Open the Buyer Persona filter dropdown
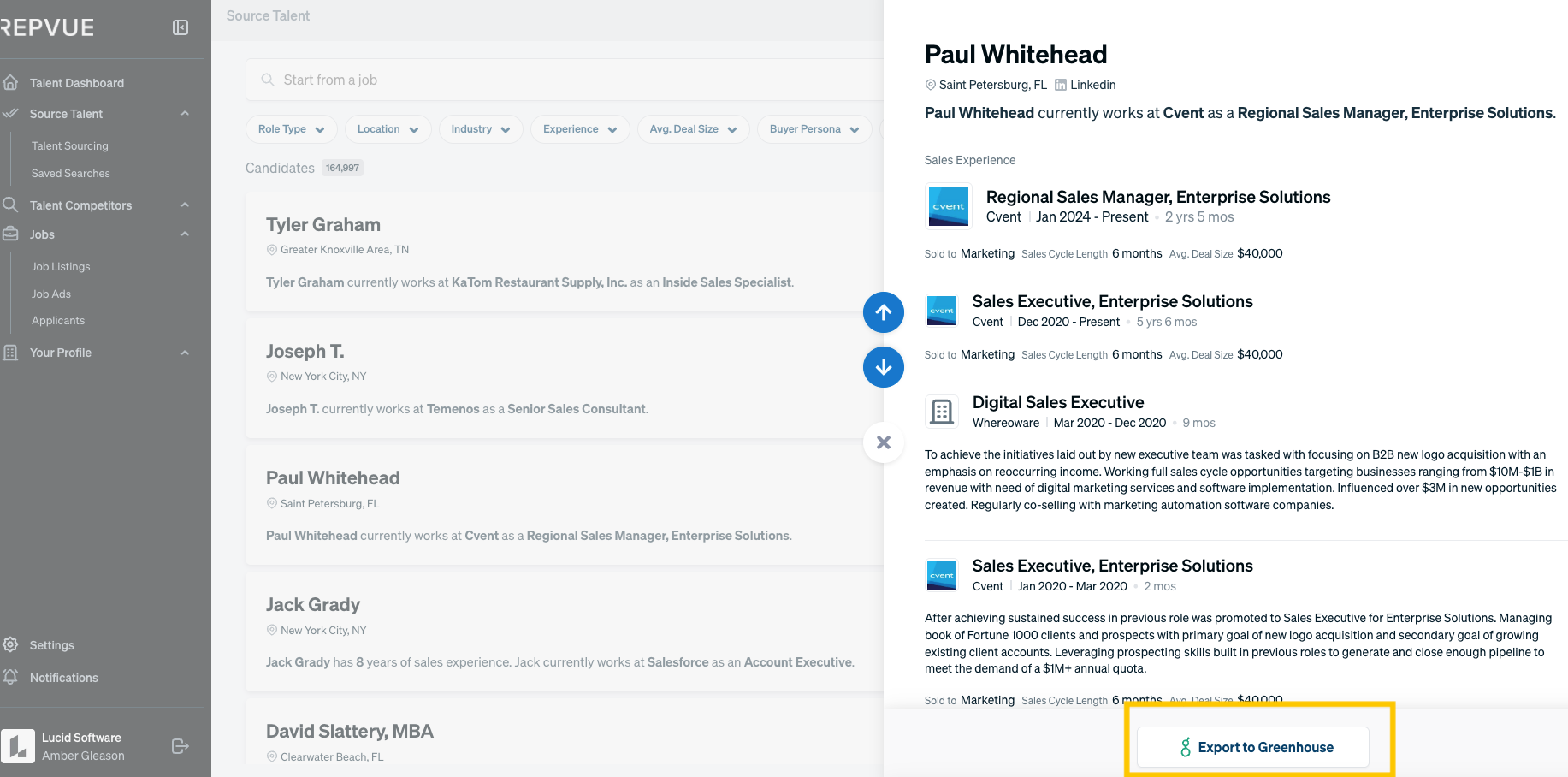 814,129
